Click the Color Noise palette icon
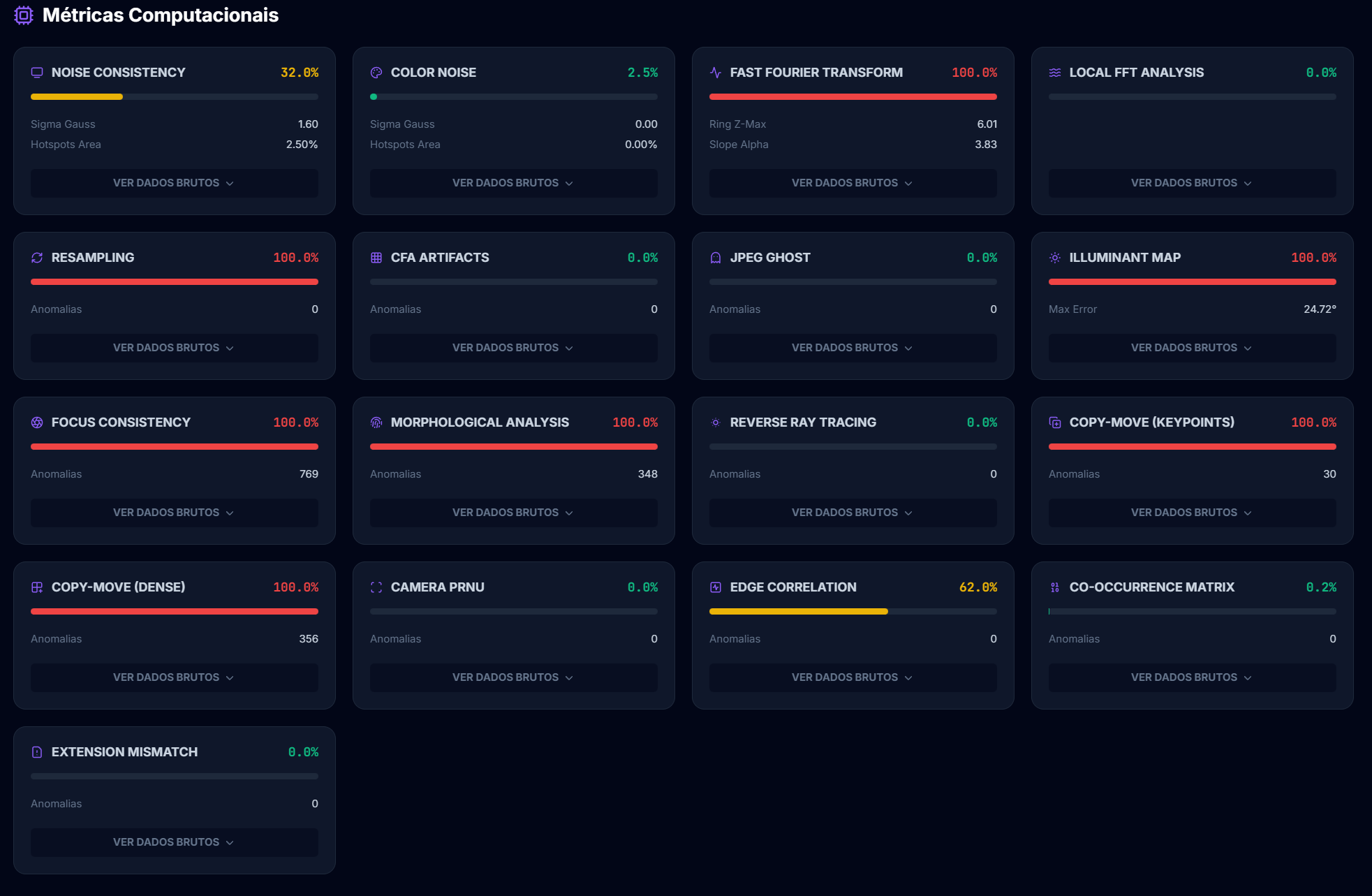 pyautogui.click(x=376, y=73)
